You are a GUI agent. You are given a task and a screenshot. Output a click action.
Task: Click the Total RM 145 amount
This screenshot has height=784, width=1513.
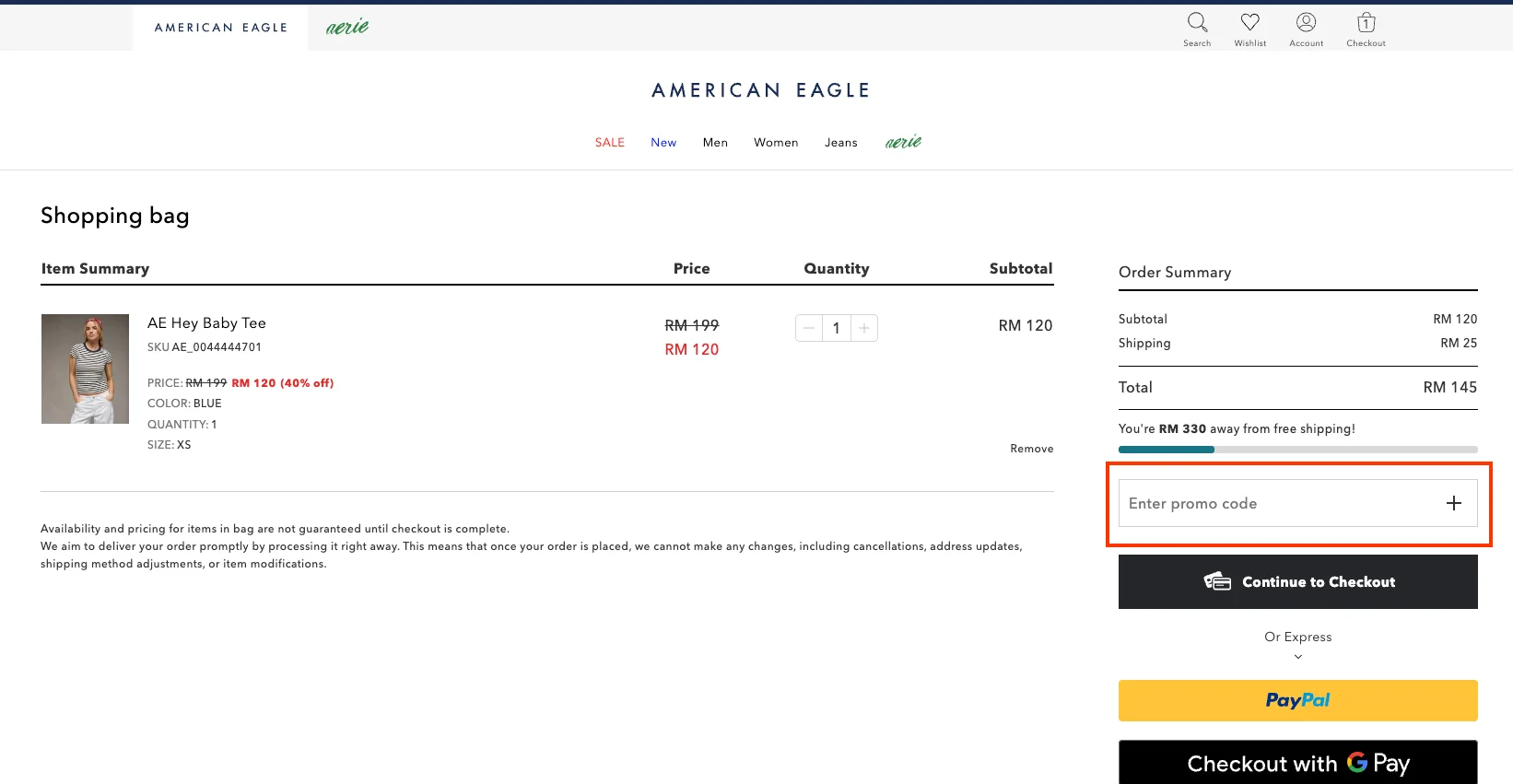1449,388
